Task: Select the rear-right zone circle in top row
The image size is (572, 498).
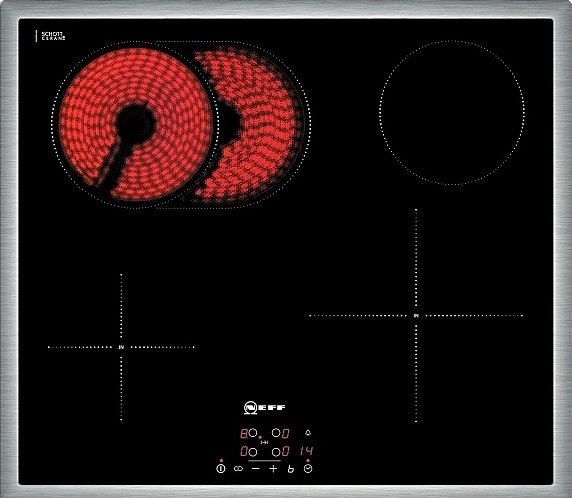Action: coord(276,433)
